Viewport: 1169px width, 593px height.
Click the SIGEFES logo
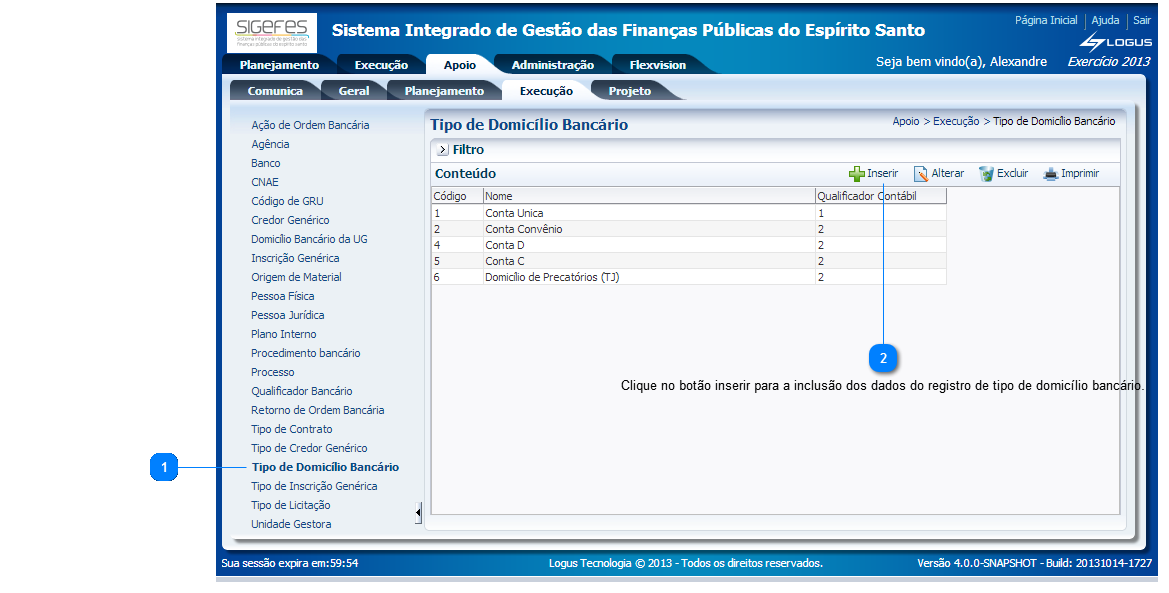pos(271,32)
